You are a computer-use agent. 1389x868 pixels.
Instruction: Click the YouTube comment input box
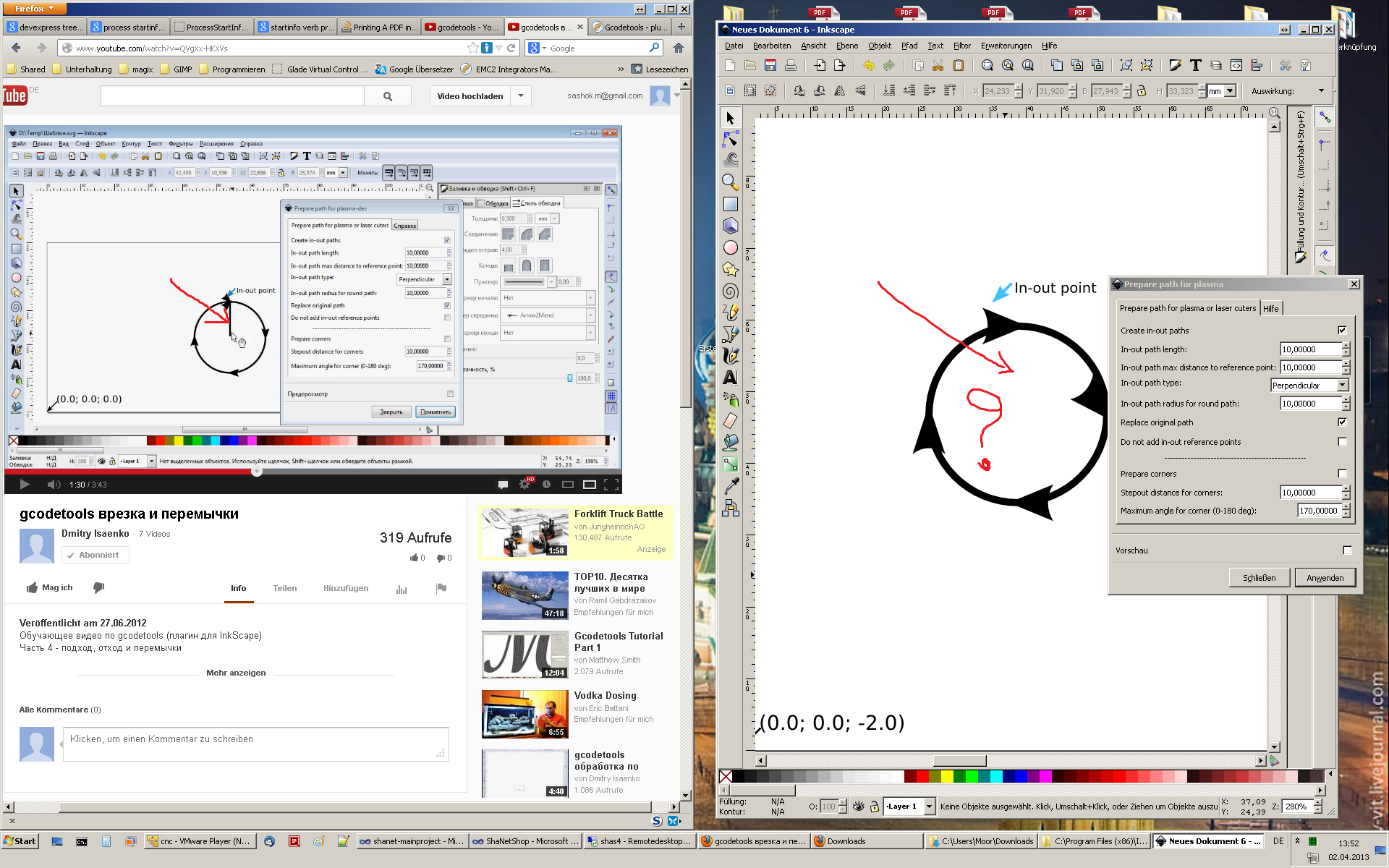pos(255,744)
